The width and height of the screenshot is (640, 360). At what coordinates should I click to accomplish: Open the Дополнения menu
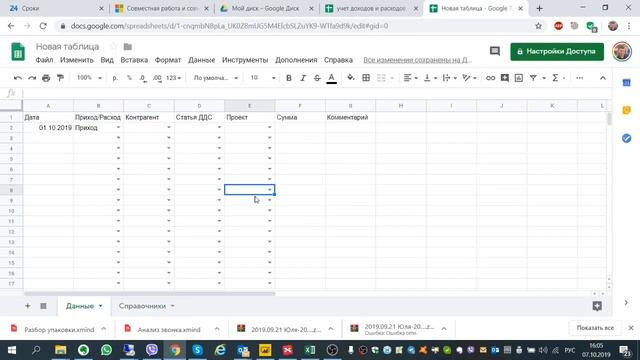(296, 60)
